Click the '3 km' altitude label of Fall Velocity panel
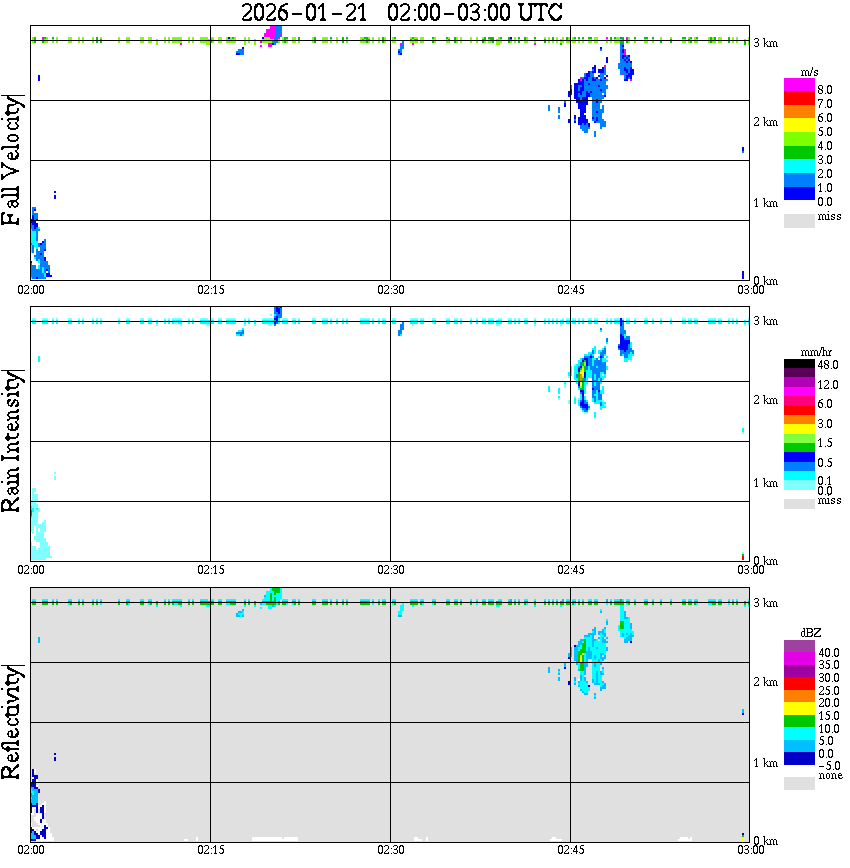The height and width of the screenshot is (868, 850). tap(765, 43)
